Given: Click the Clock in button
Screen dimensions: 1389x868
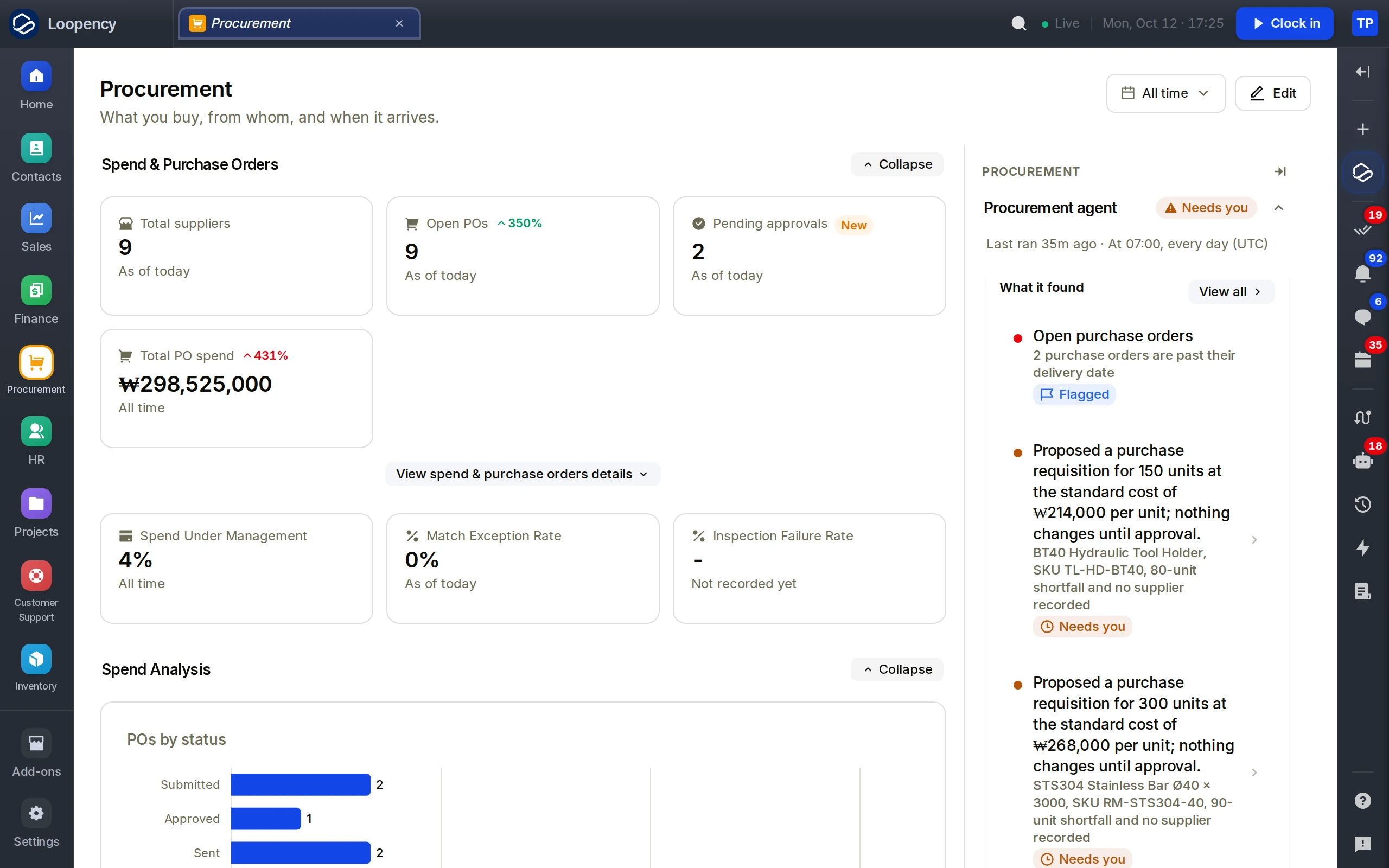Looking at the screenshot, I should (1284, 23).
